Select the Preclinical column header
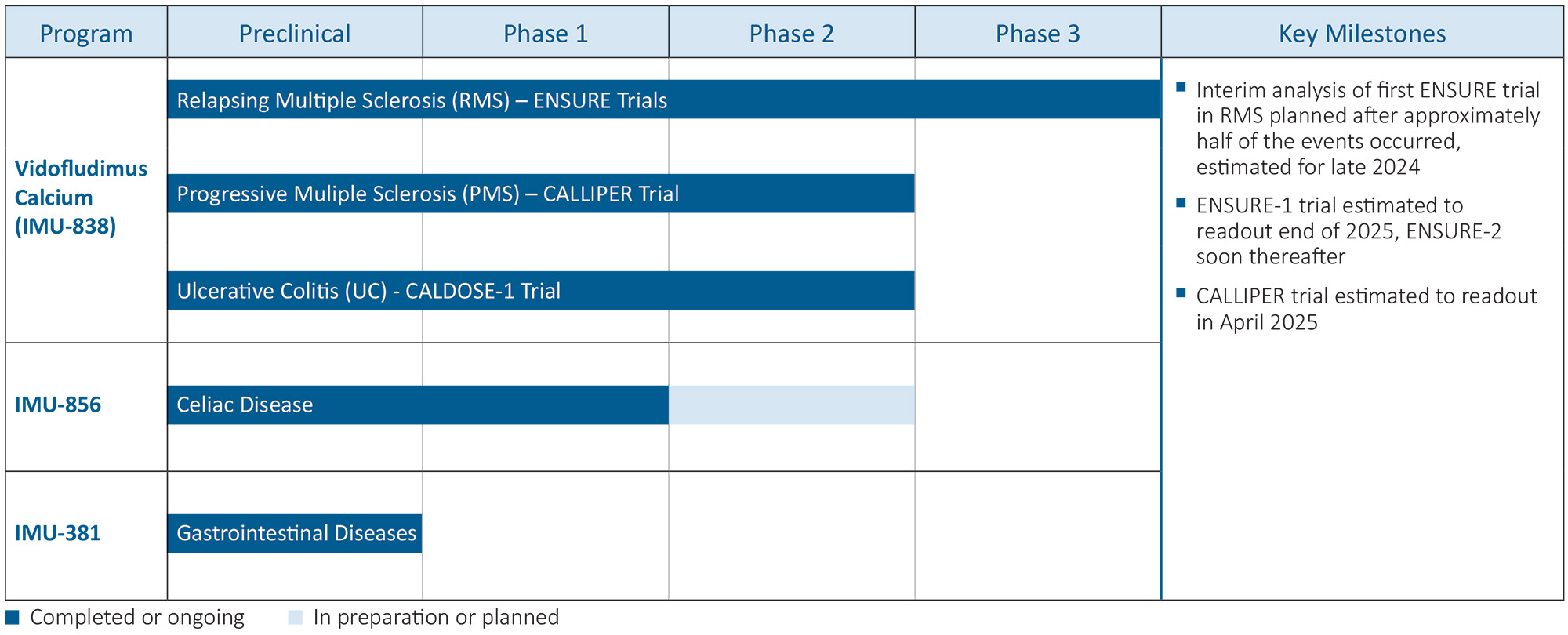1568x635 pixels. point(295,34)
